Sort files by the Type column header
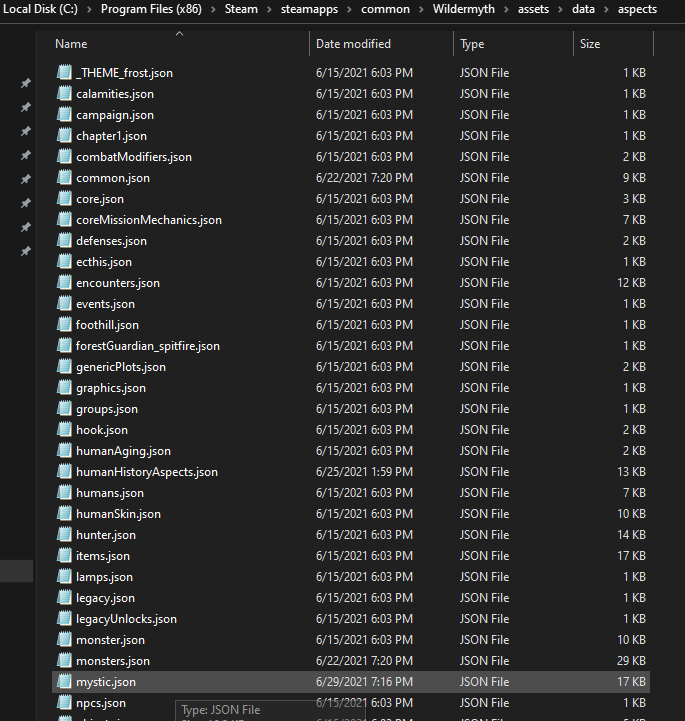Screen dimensions: 685x721 pyautogui.click(x=472, y=44)
